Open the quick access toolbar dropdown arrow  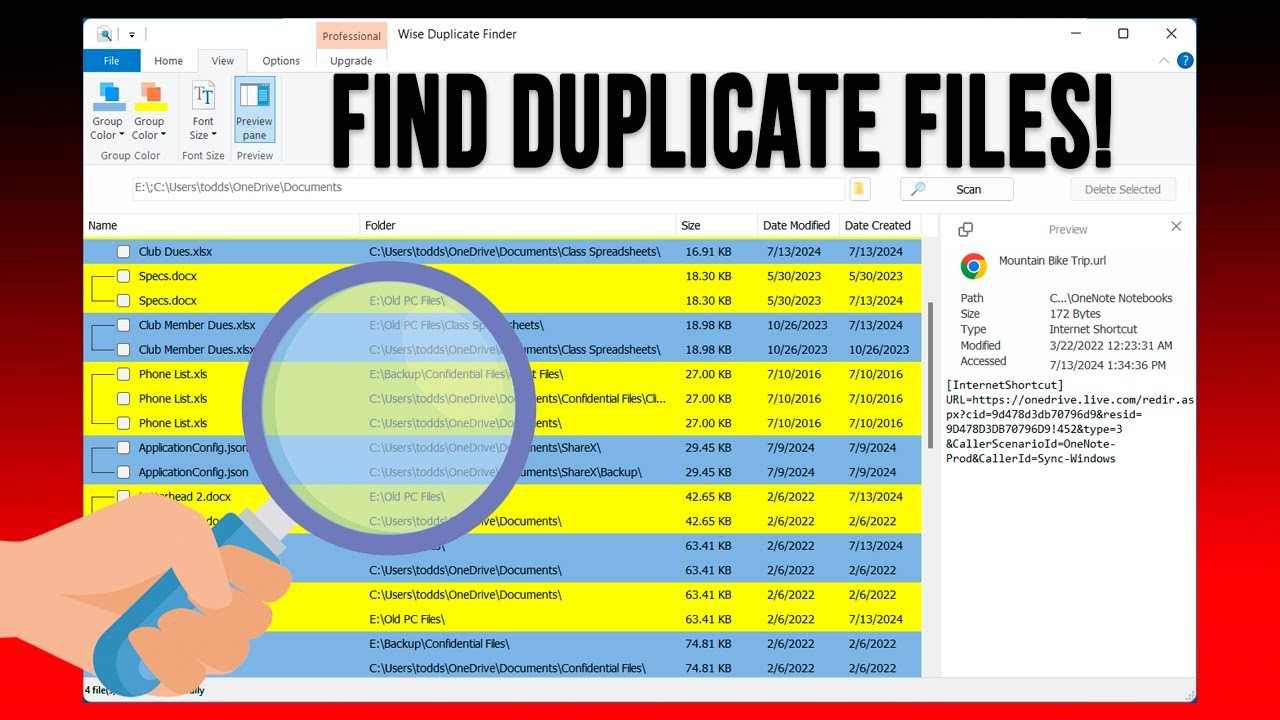click(x=132, y=35)
